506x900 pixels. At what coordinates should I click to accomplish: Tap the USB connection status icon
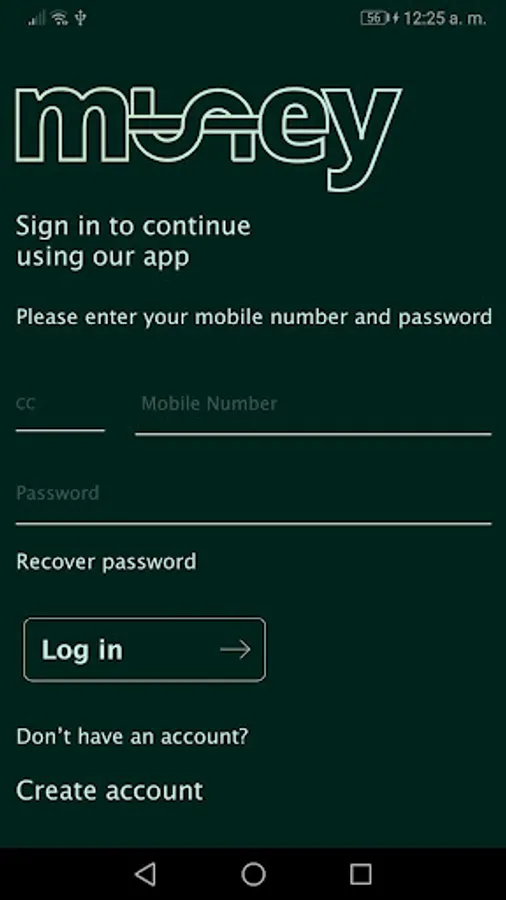[80, 18]
